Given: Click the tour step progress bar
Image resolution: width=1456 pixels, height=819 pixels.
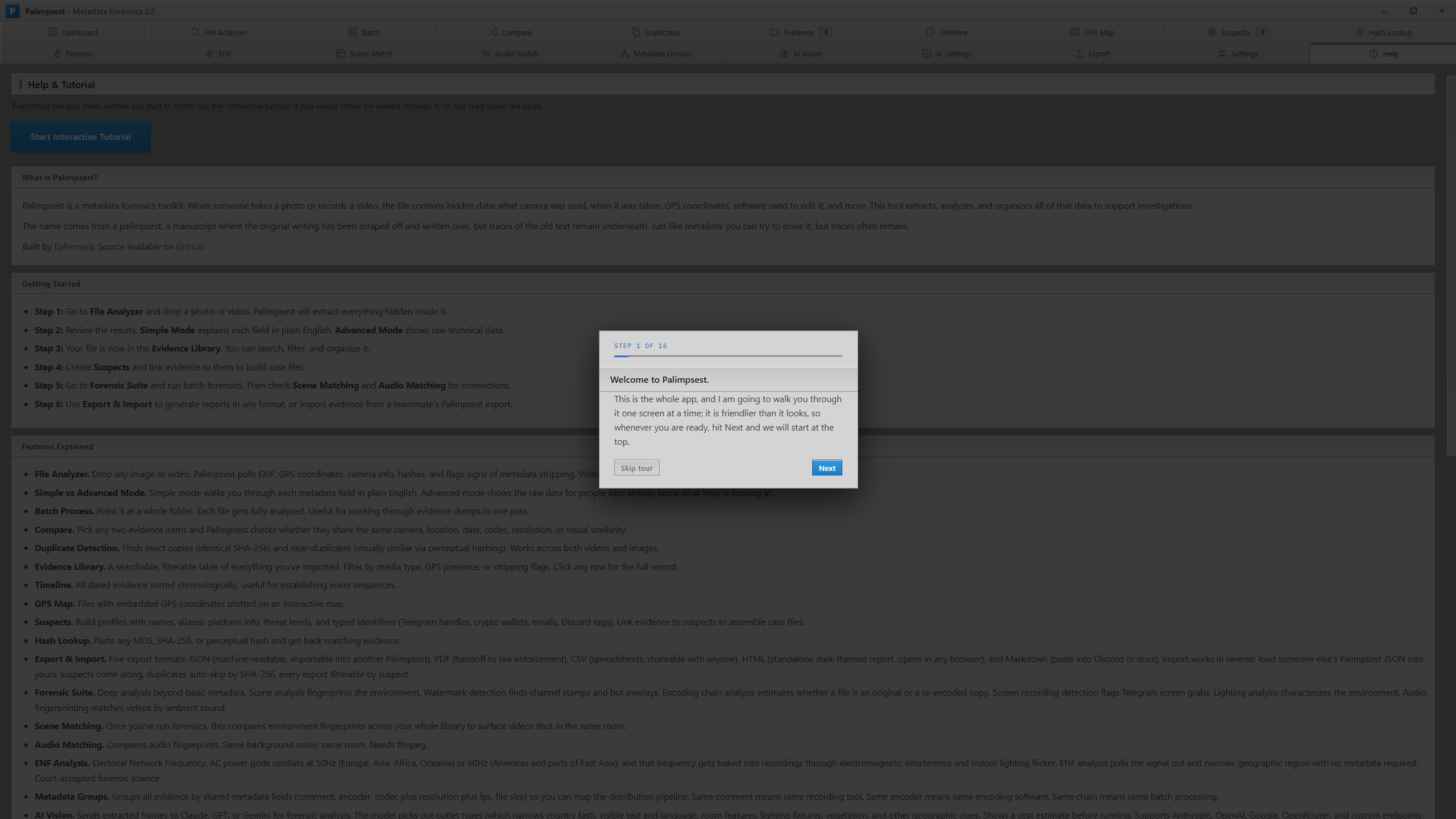Looking at the screenshot, I should (728, 356).
